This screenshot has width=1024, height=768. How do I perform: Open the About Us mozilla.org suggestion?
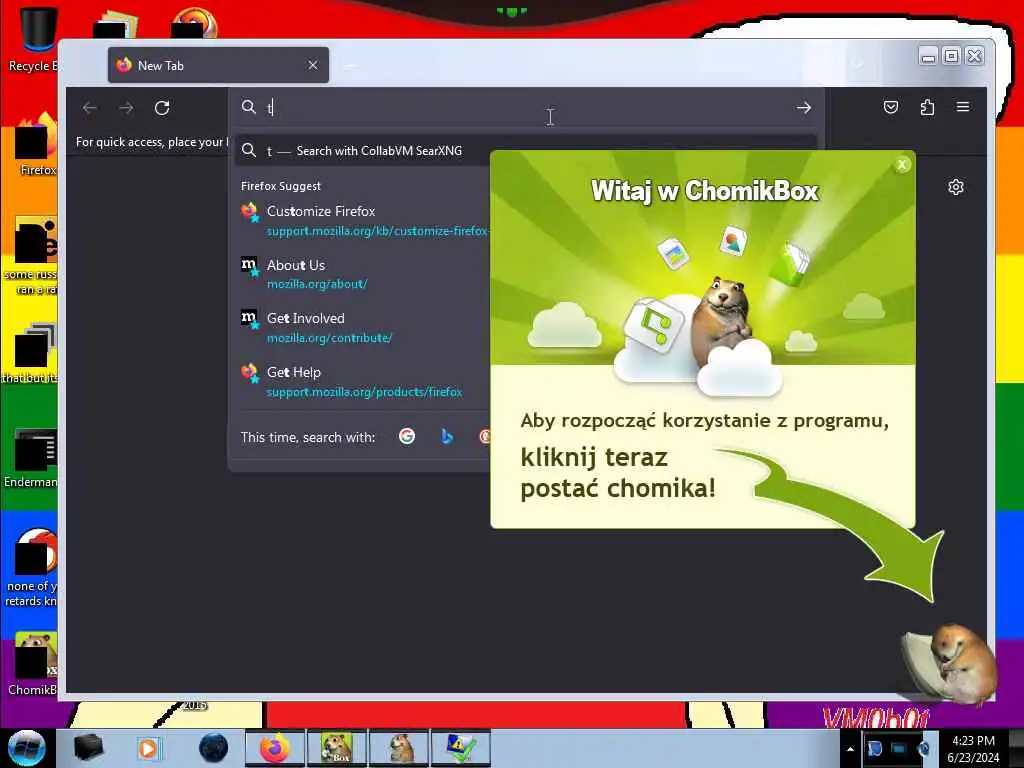(x=362, y=274)
